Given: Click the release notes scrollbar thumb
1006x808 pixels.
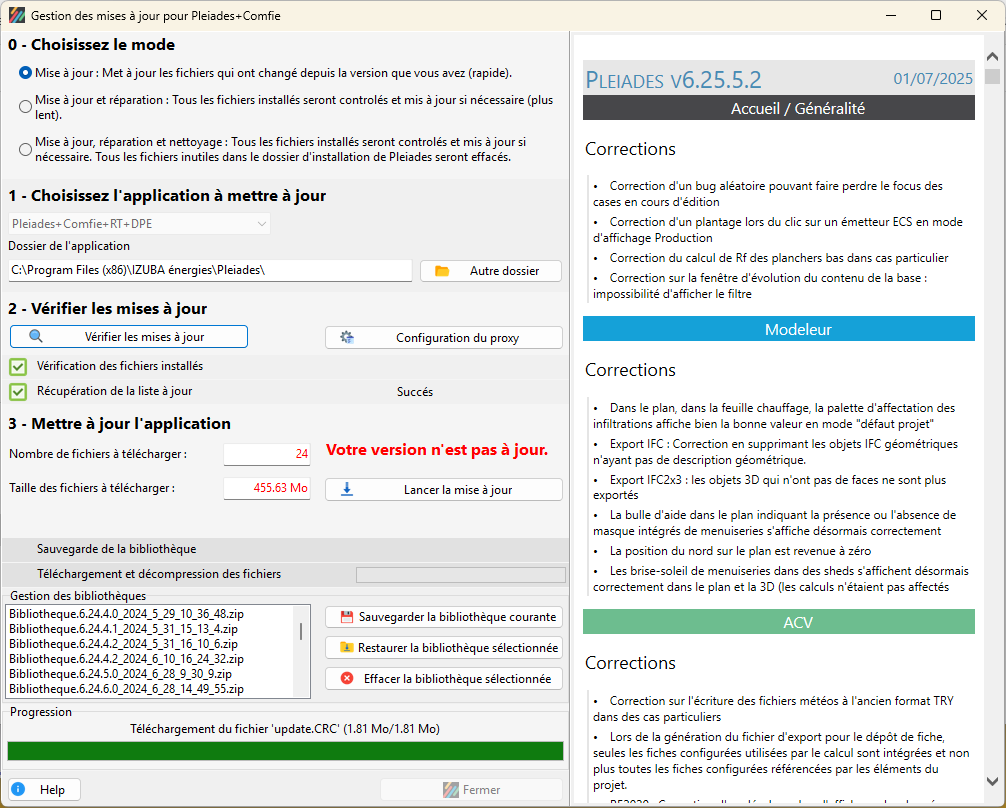Looking at the screenshot, I should coord(993,76).
